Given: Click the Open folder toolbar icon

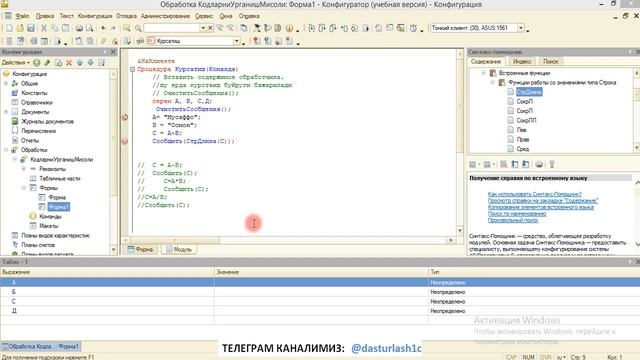Looking at the screenshot, I should tap(20, 28).
